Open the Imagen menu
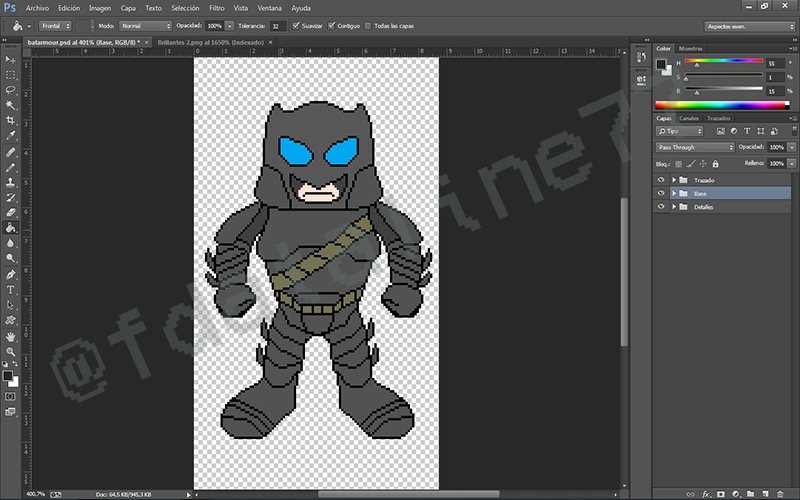Screen dimensions: 800x500 coord(100,8)
